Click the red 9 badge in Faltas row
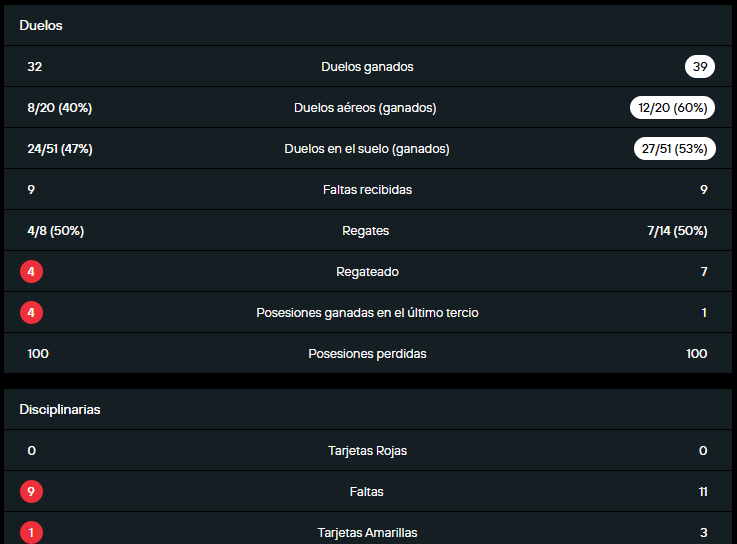 (x=31, y=492)
